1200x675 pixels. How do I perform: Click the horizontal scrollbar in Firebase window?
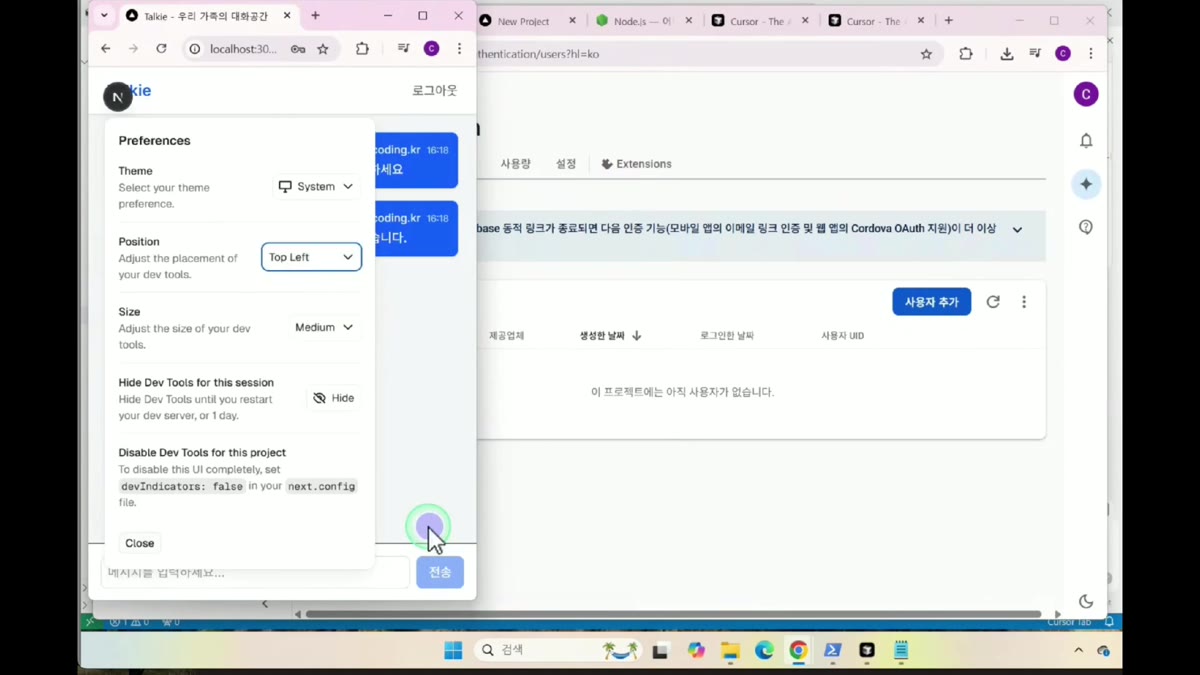[673, 614]
